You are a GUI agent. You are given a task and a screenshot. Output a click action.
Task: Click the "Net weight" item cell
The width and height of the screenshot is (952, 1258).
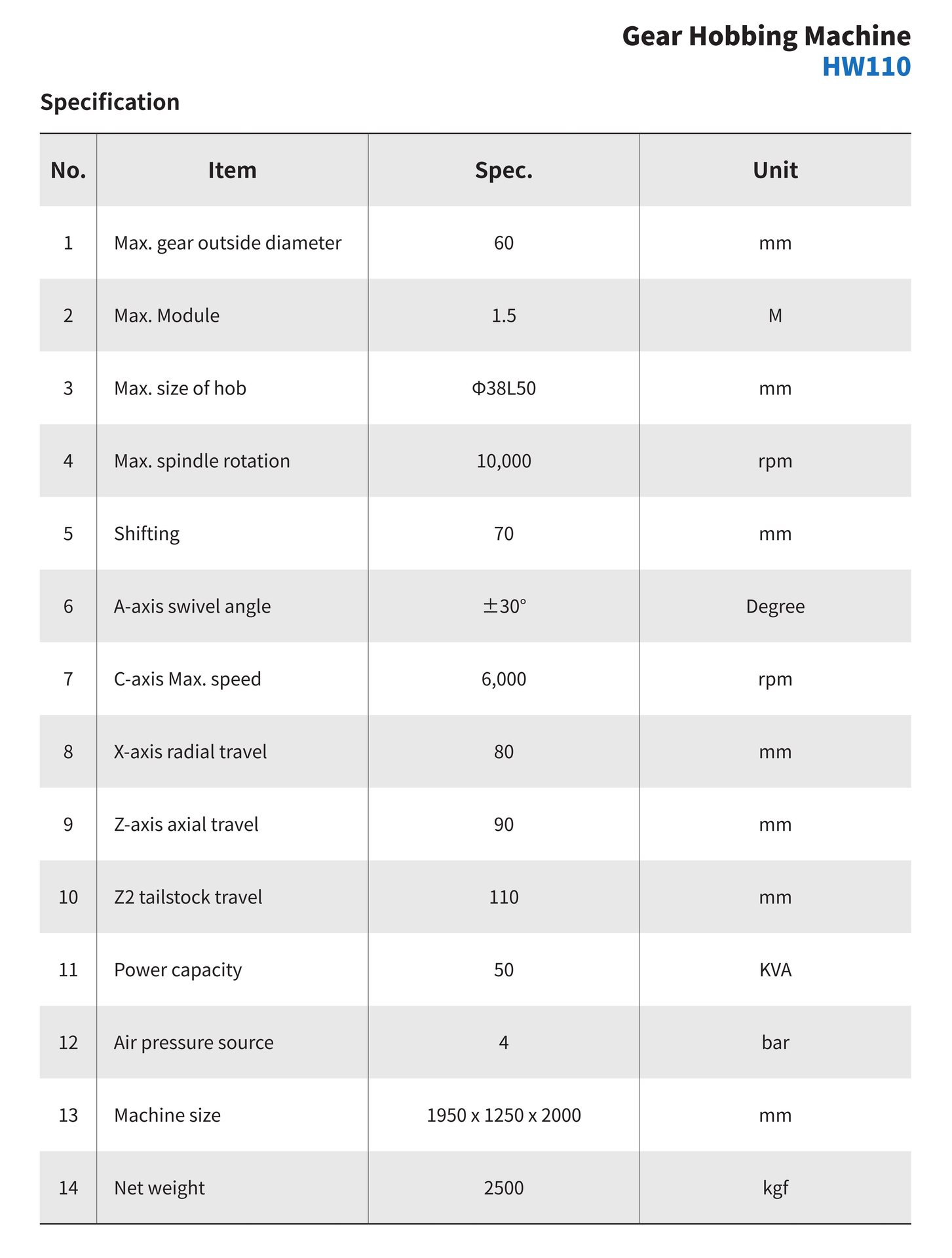click(159, 1188)
